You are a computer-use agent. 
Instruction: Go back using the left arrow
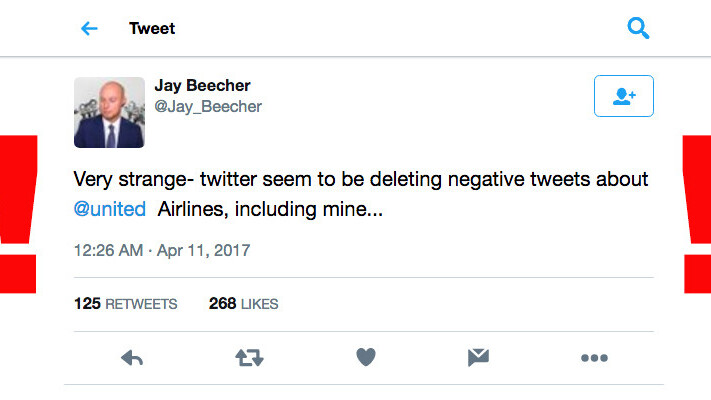click(89, 28)
